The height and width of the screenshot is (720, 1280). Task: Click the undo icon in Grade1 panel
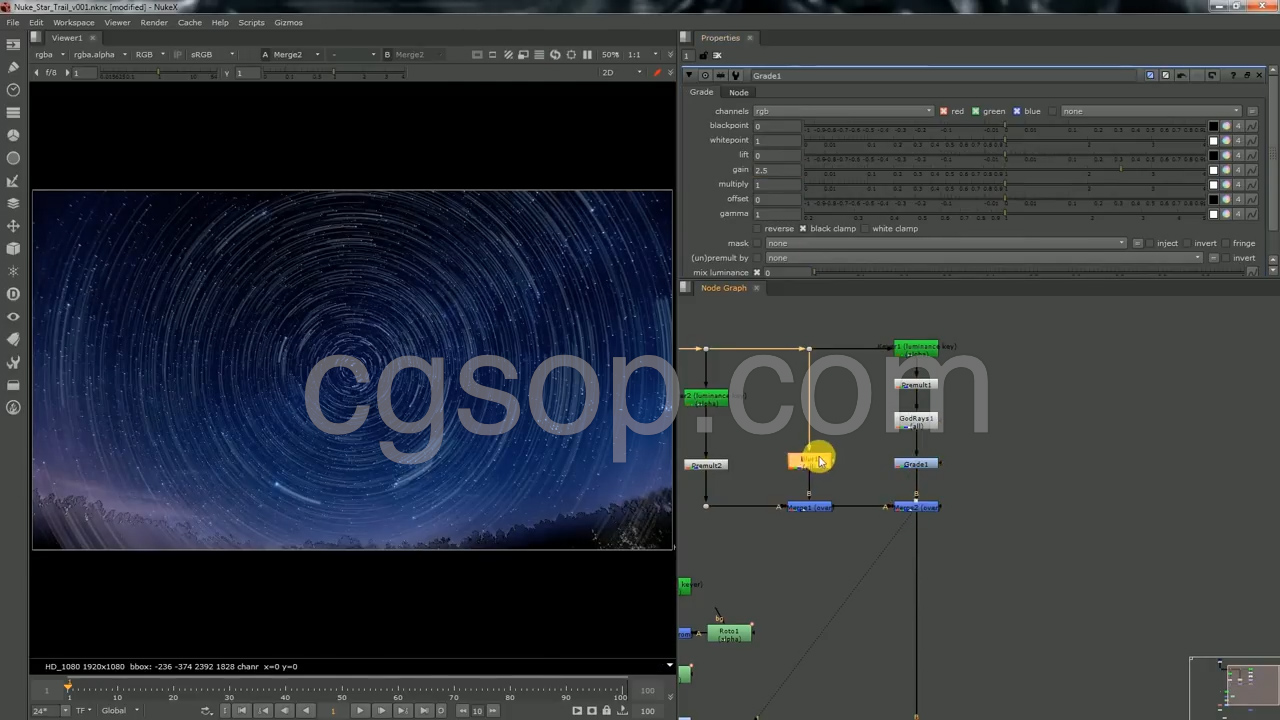tap(1182, 75)
